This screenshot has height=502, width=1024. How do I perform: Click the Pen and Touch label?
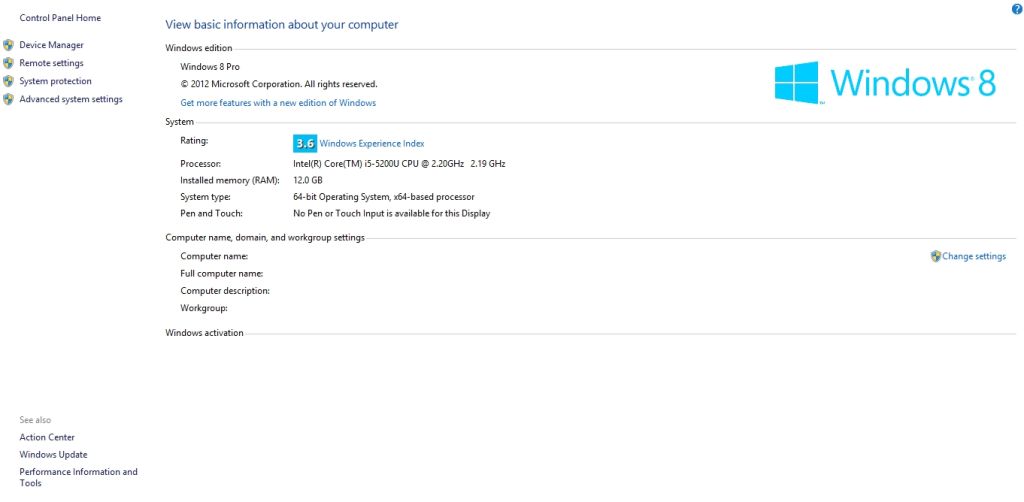click(211, 213)
